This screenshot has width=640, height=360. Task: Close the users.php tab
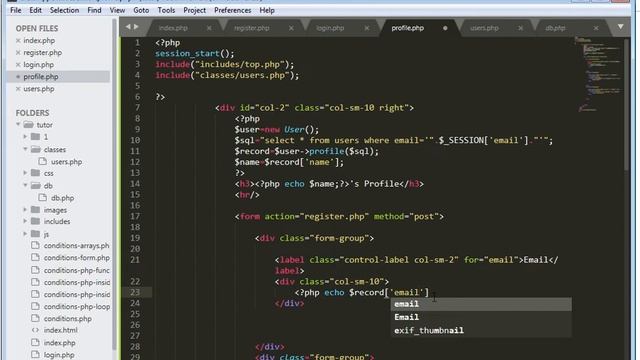coord(520,28)
